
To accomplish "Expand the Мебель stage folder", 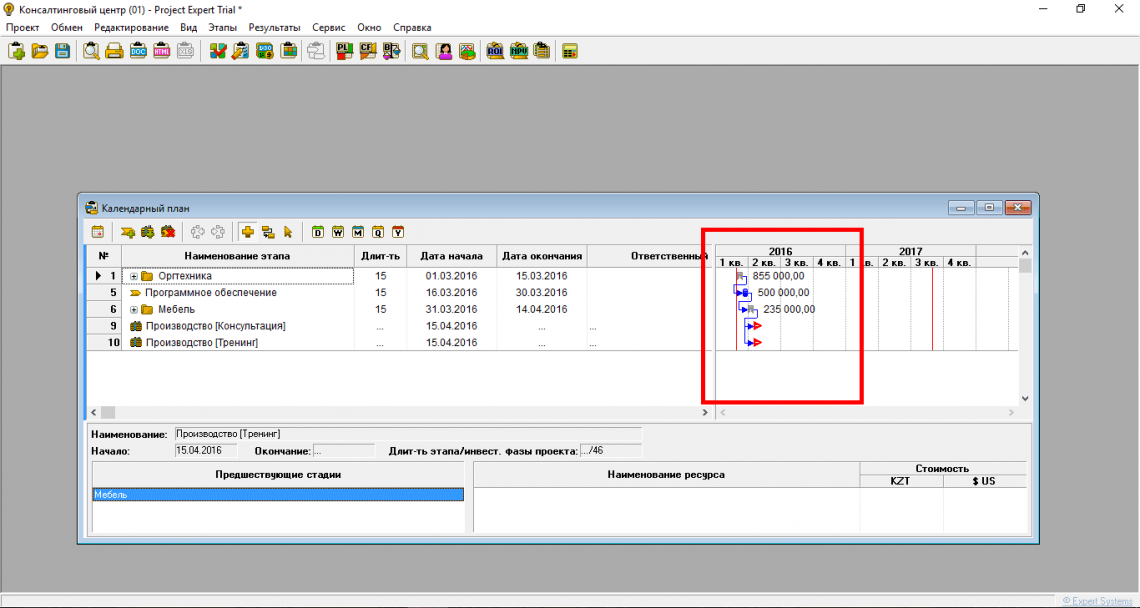I will tap(134, 310).
